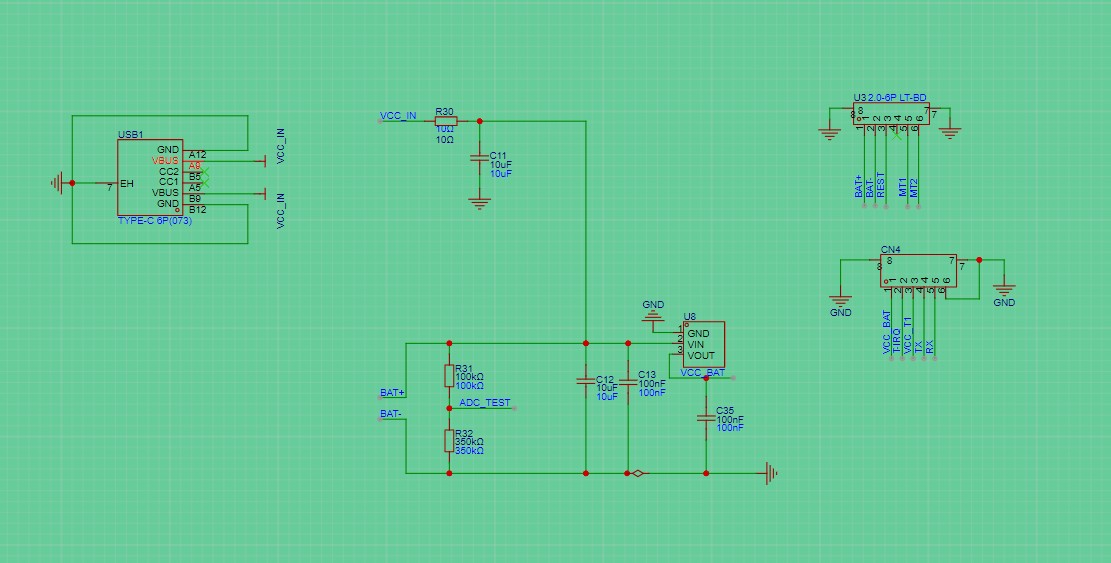Select the VCC_BAT net label under U8

[x=702, y=373]
